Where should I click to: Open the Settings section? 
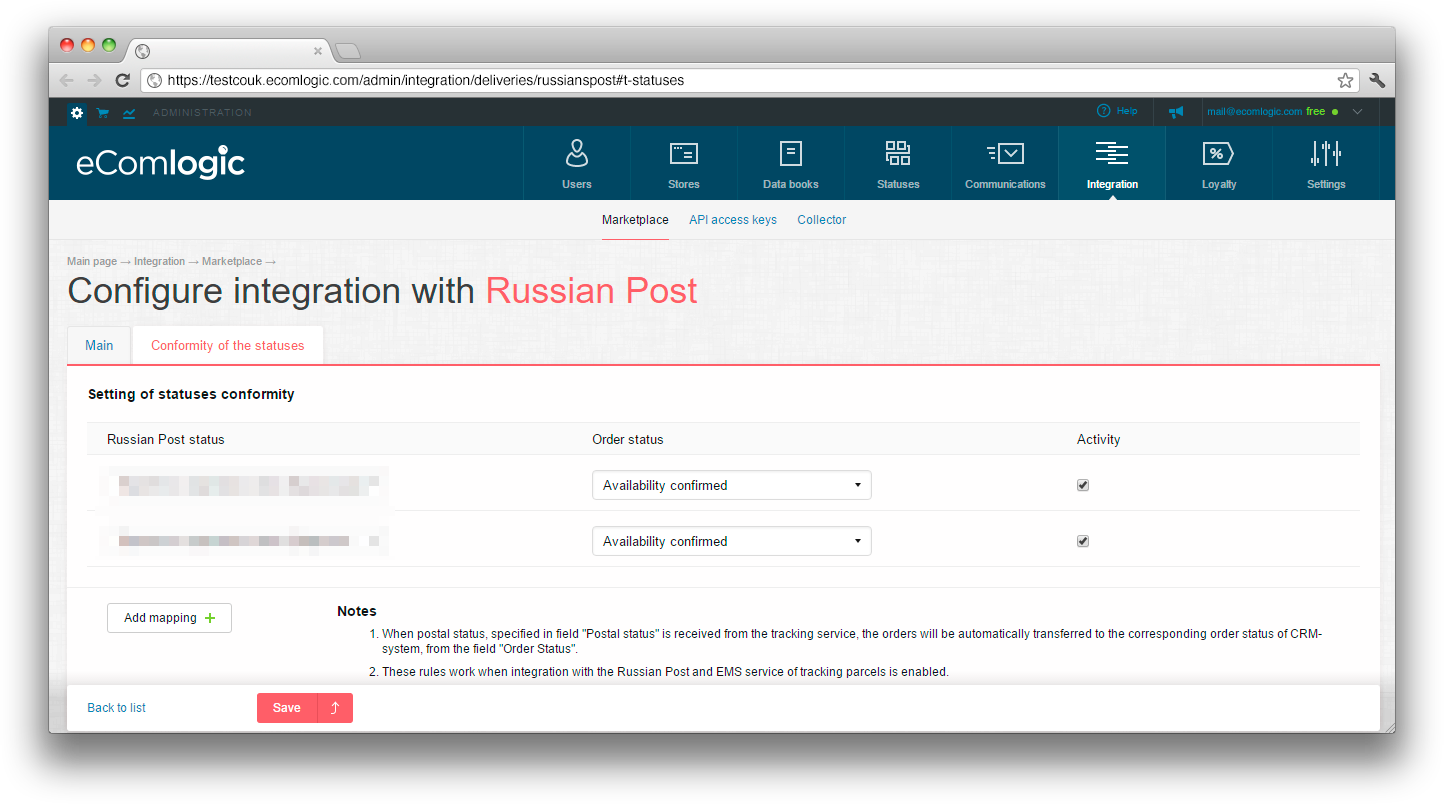pos(1326,163)
